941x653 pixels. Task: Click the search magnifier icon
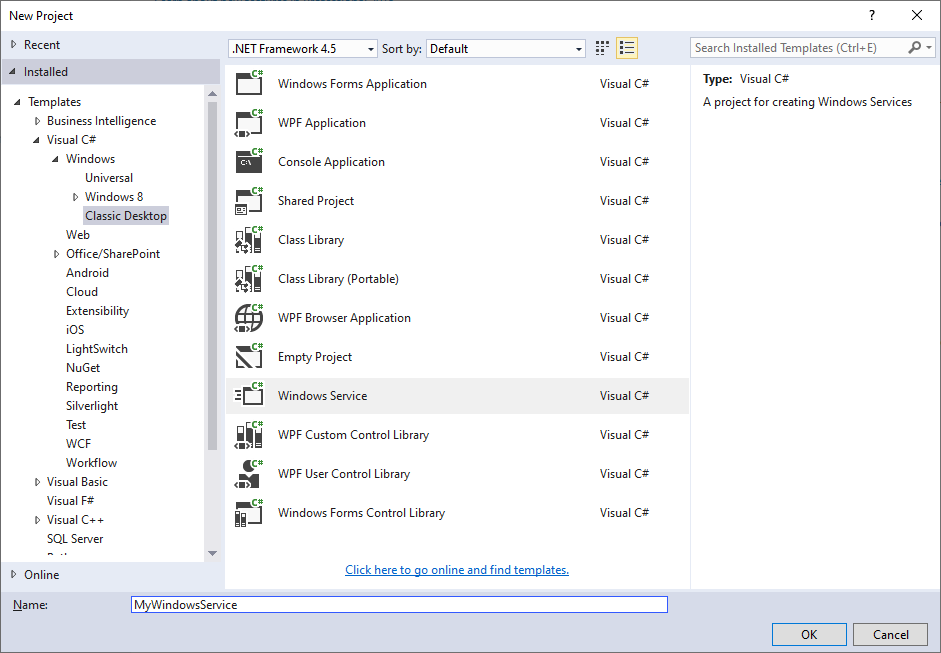click(x=914, y=47)
